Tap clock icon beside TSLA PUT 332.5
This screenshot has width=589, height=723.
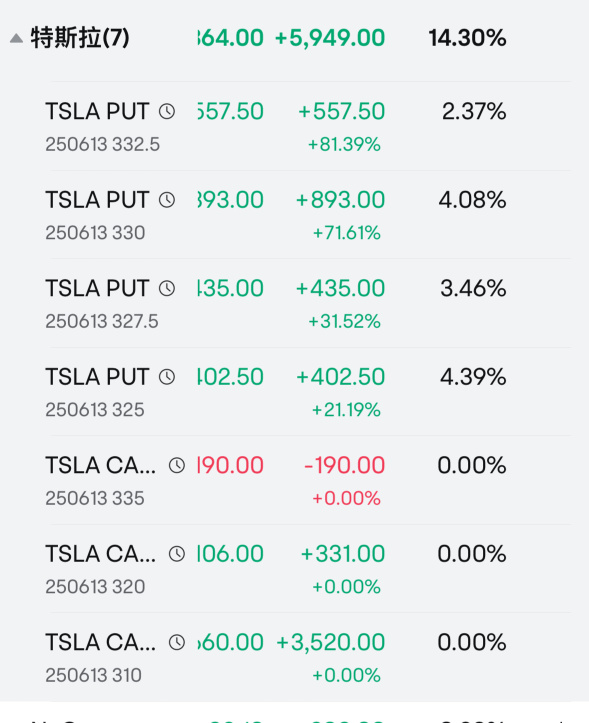click(x=167, y=111)
